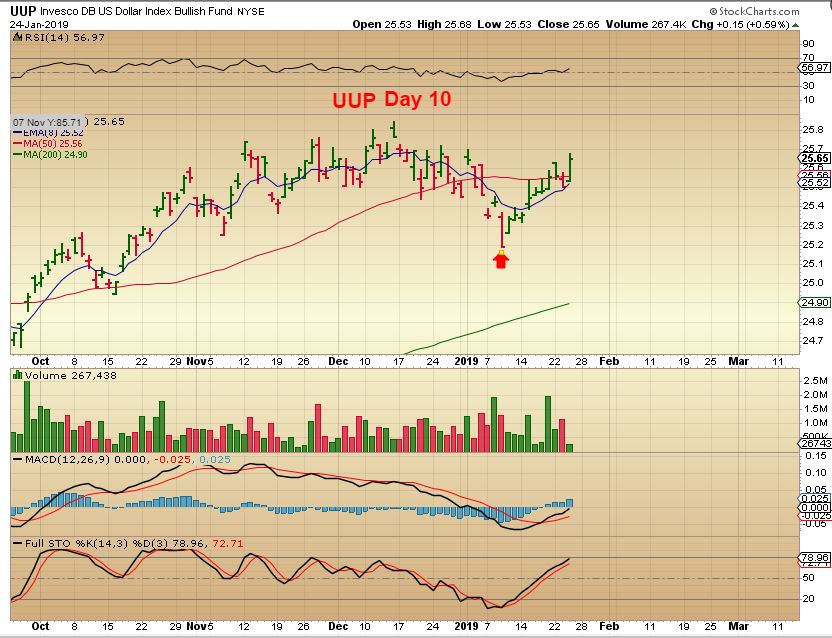Click the MA(200) 24.90 legend entry
Screen dimensions: 832x638
50,154
